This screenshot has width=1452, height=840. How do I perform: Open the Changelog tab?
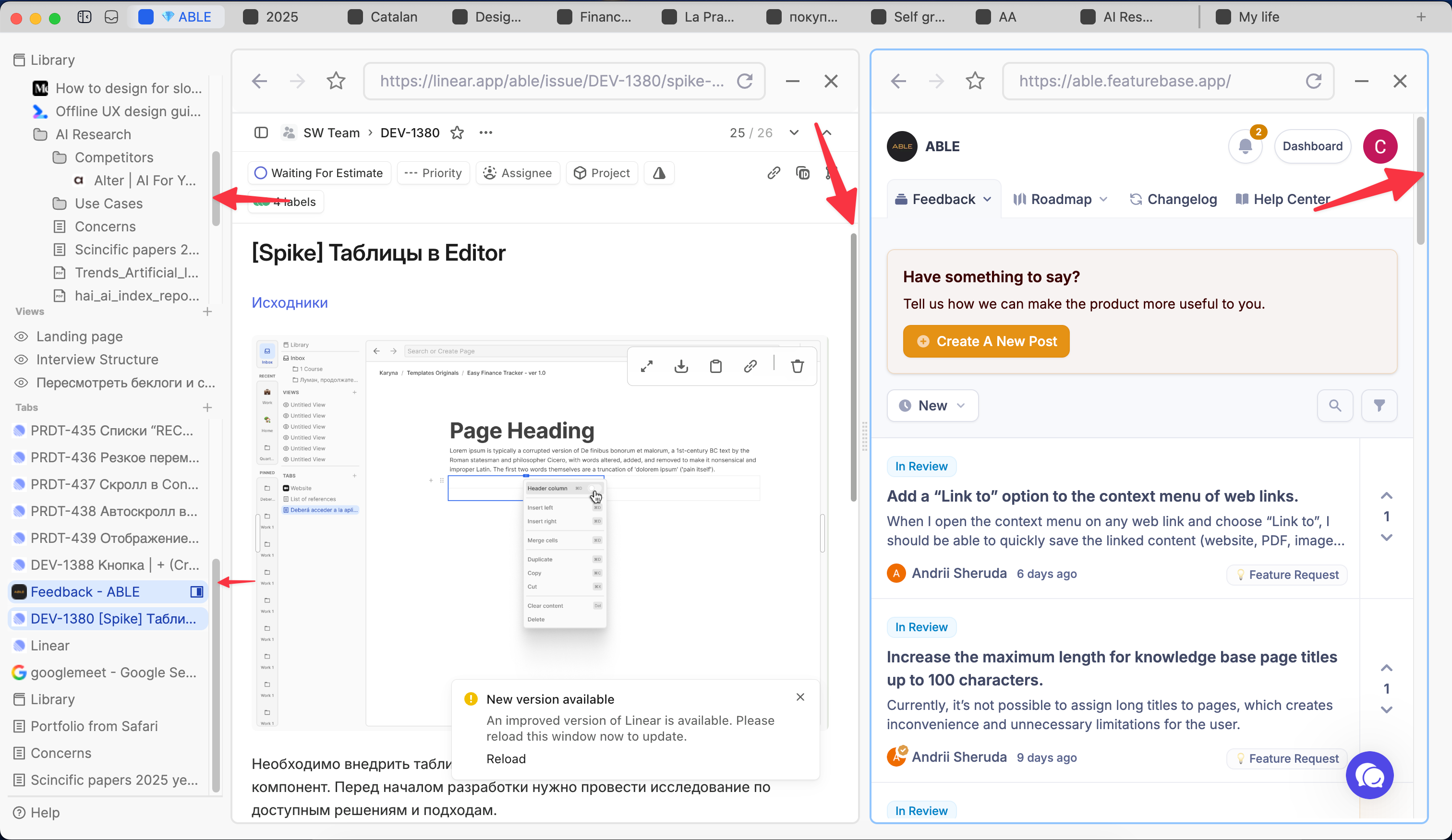pyautogui.click(x=1173, y=199)
